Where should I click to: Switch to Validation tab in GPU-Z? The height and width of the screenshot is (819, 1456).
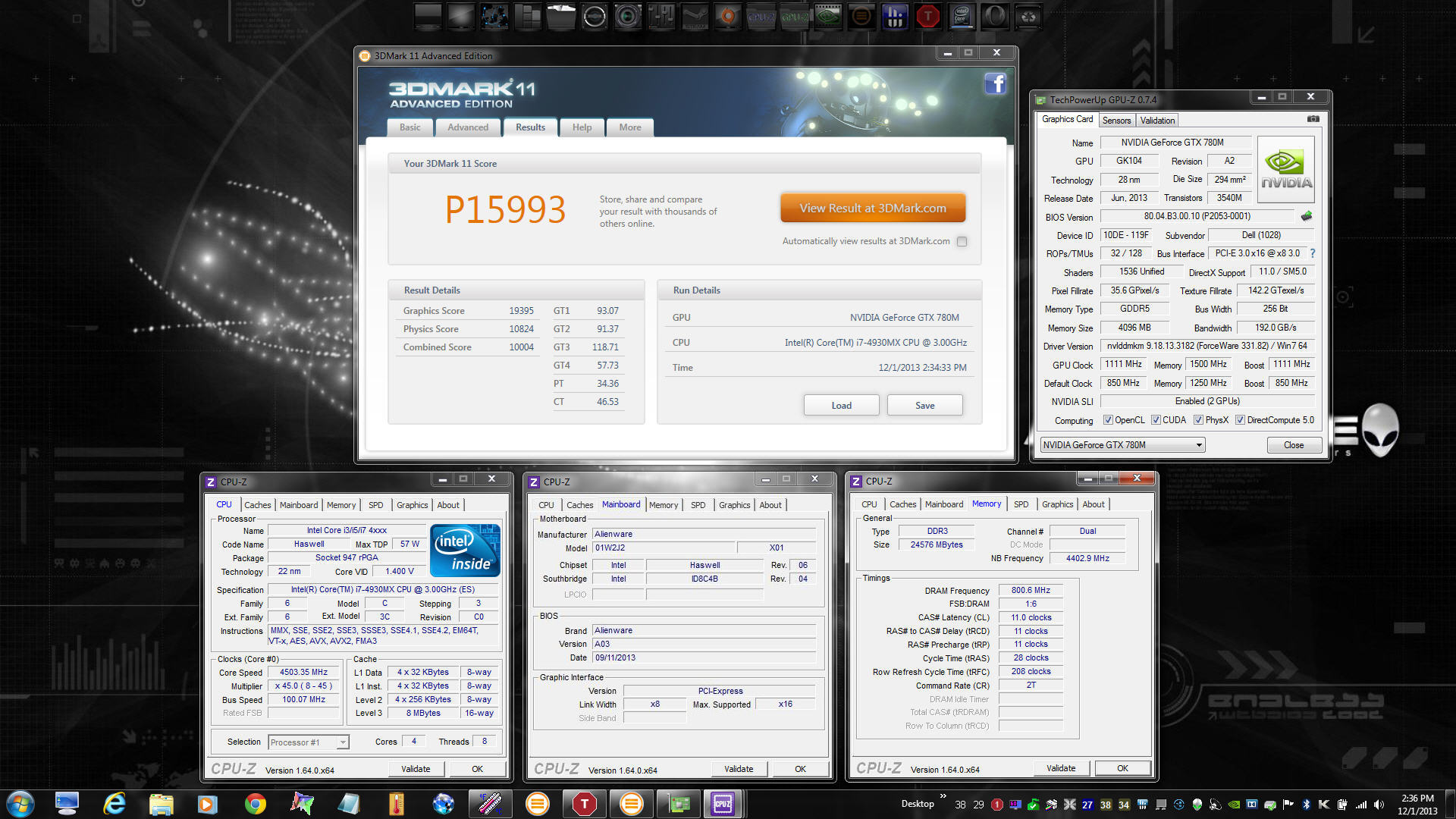tap(1157, 121)
